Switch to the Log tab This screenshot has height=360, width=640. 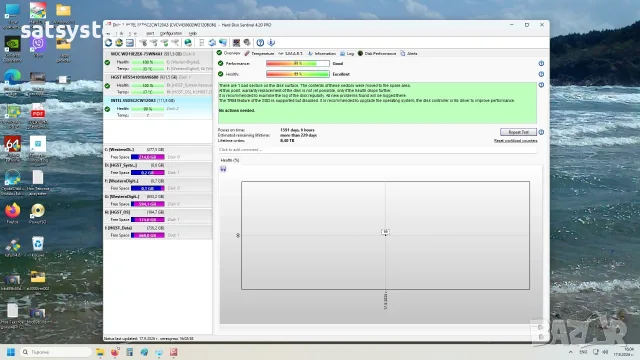tap(347, 53)
